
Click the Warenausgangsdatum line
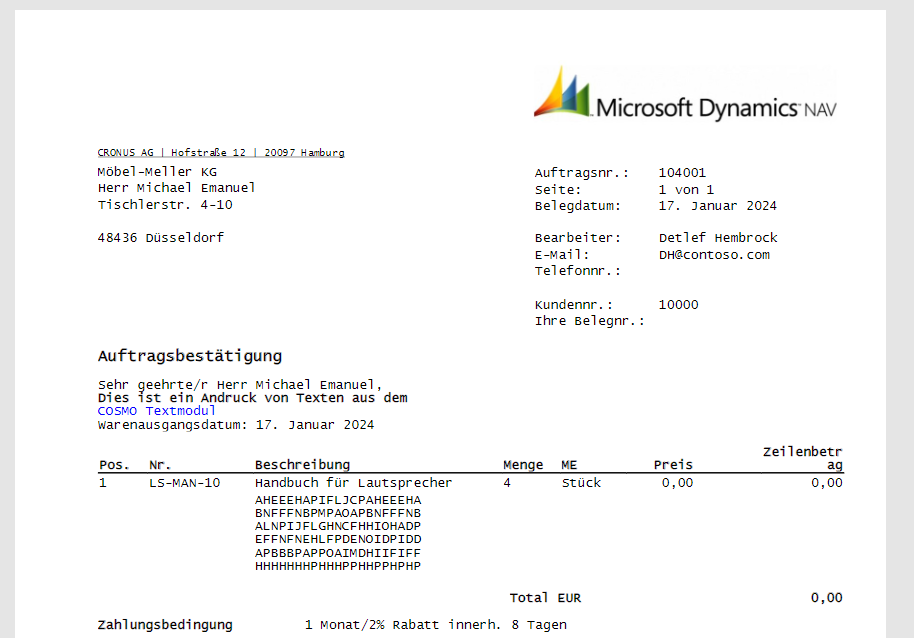coord(236,425)
